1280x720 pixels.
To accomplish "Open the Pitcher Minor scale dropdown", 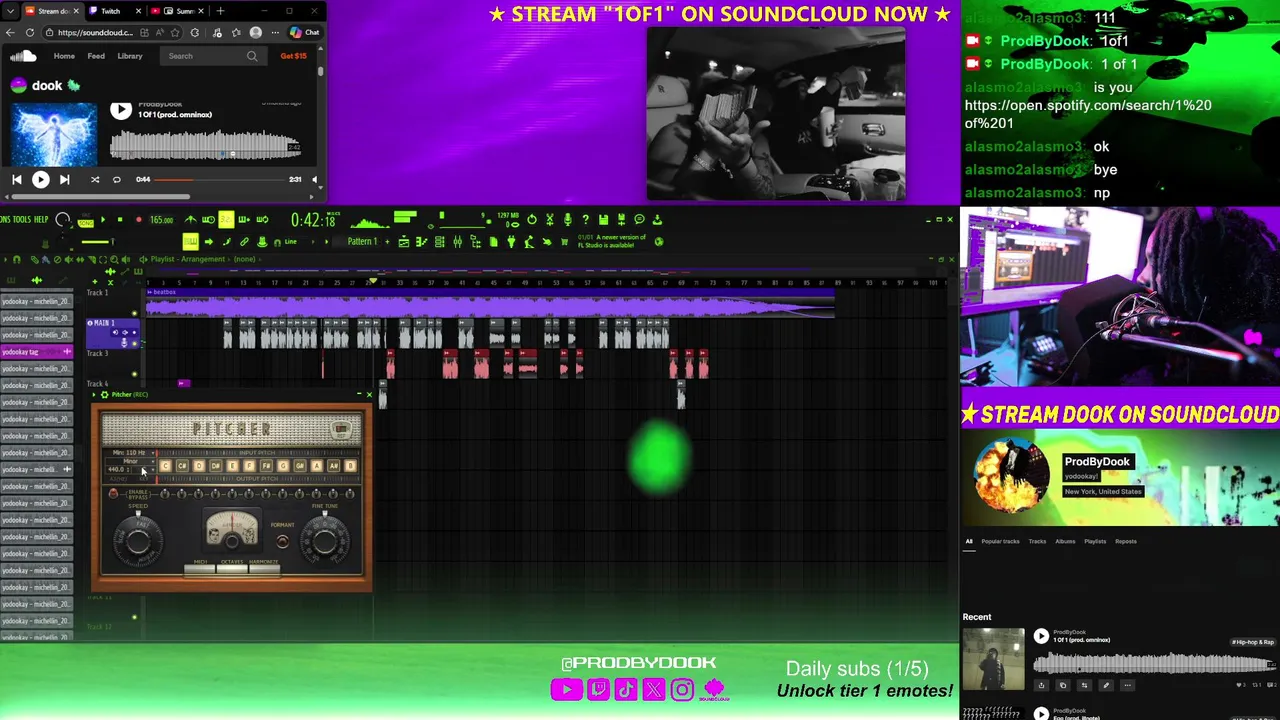I will point(130,461).
